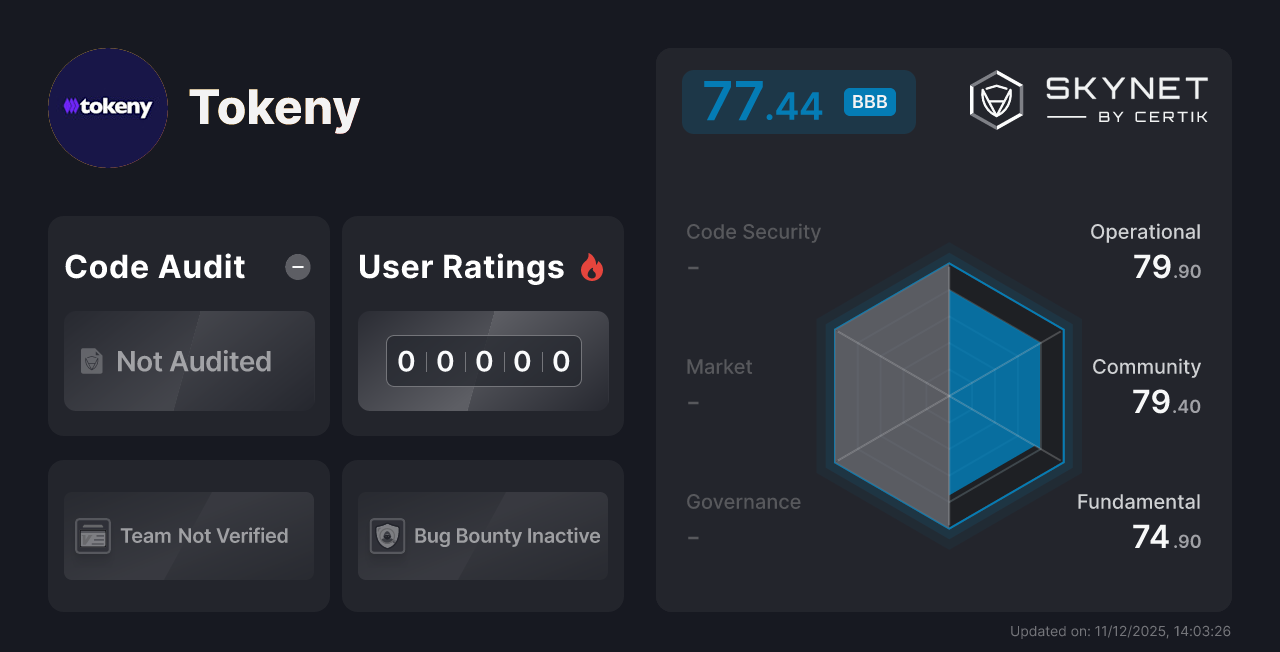This screenshot has height=652, width=1280.
Task: Click the fire icon next to User Ratings
Action: click(592, 266)
